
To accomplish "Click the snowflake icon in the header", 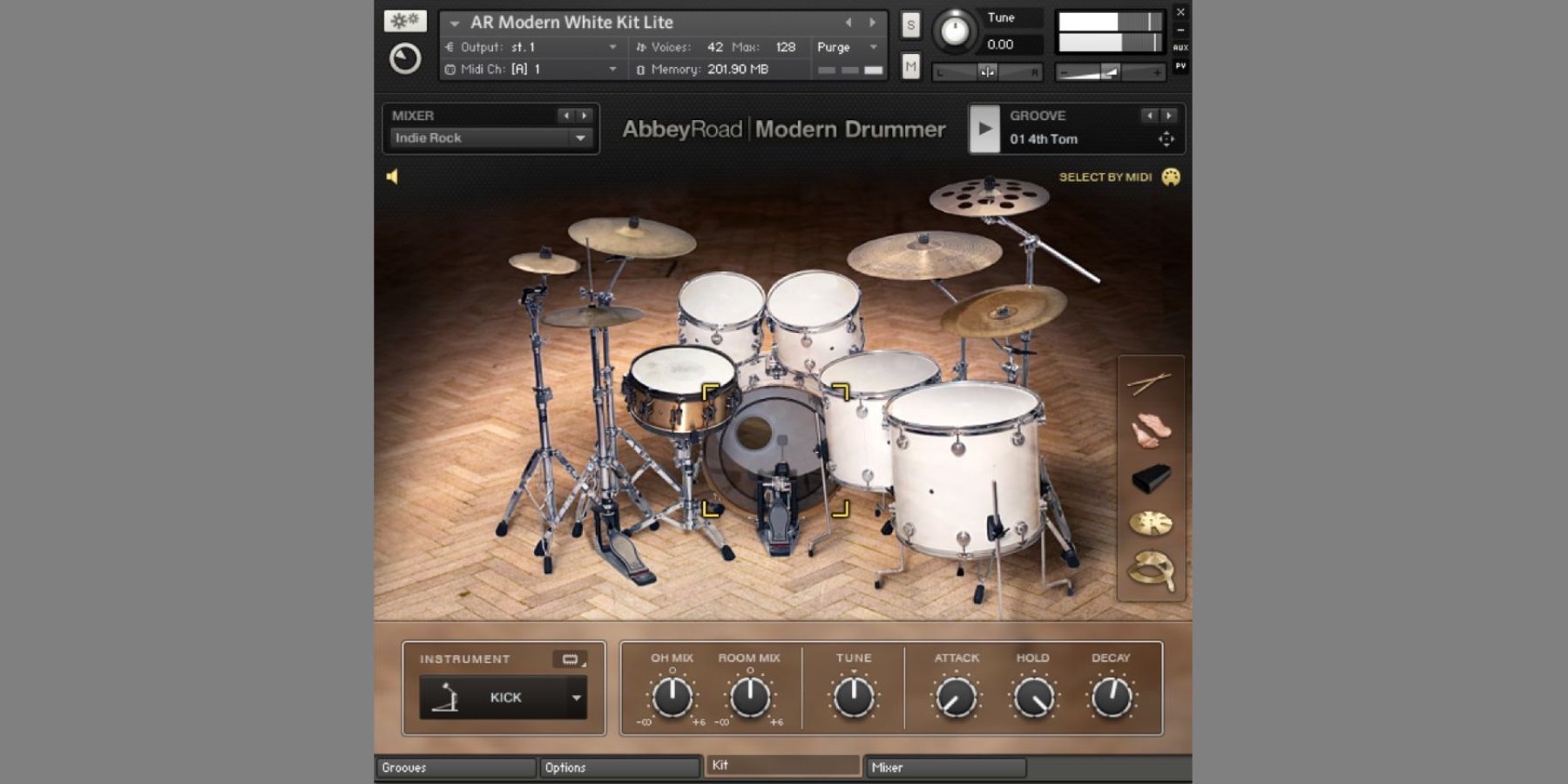I will (405, 21).
